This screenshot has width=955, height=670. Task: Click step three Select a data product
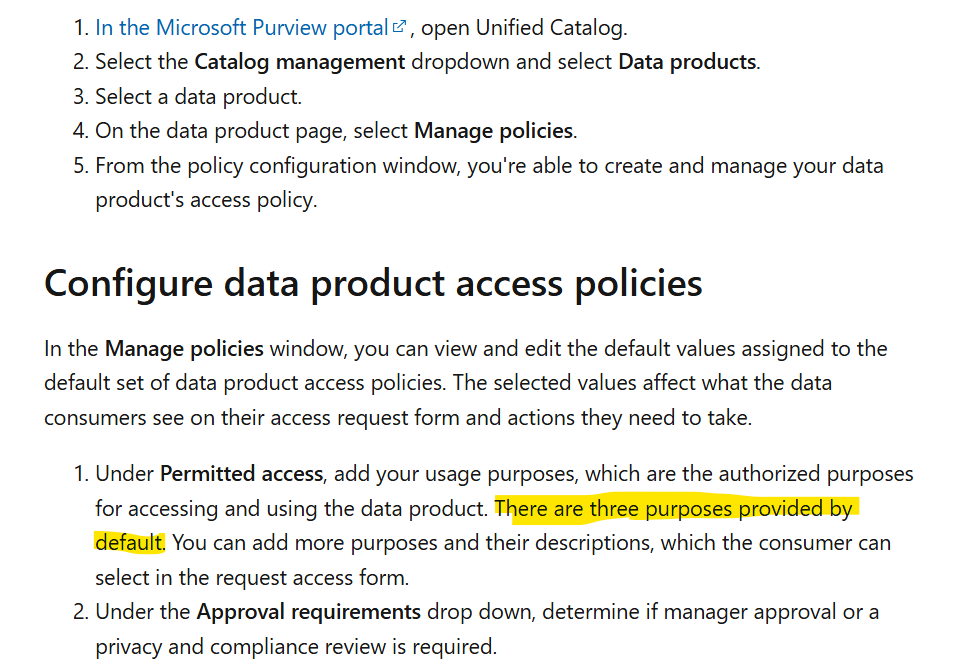pos(199,97)
